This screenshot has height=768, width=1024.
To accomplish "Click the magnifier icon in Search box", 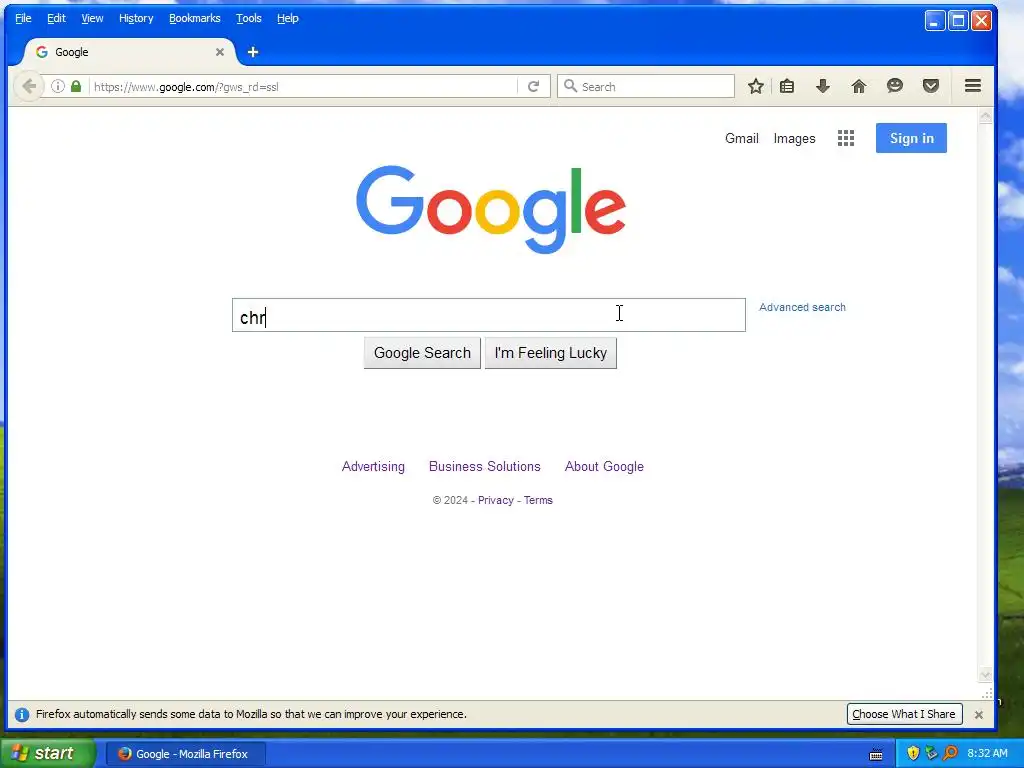I will [570, 86].
